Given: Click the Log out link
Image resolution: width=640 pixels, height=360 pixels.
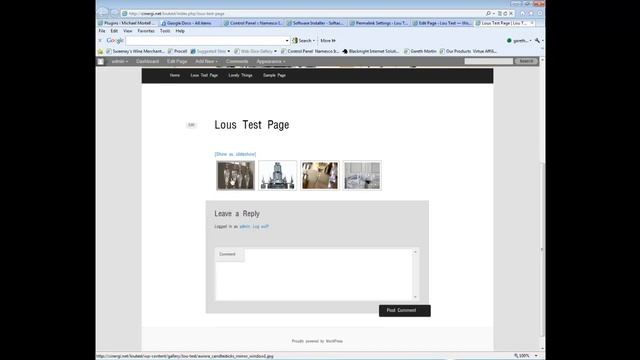Looking at the screenshot, I should 260,227.
